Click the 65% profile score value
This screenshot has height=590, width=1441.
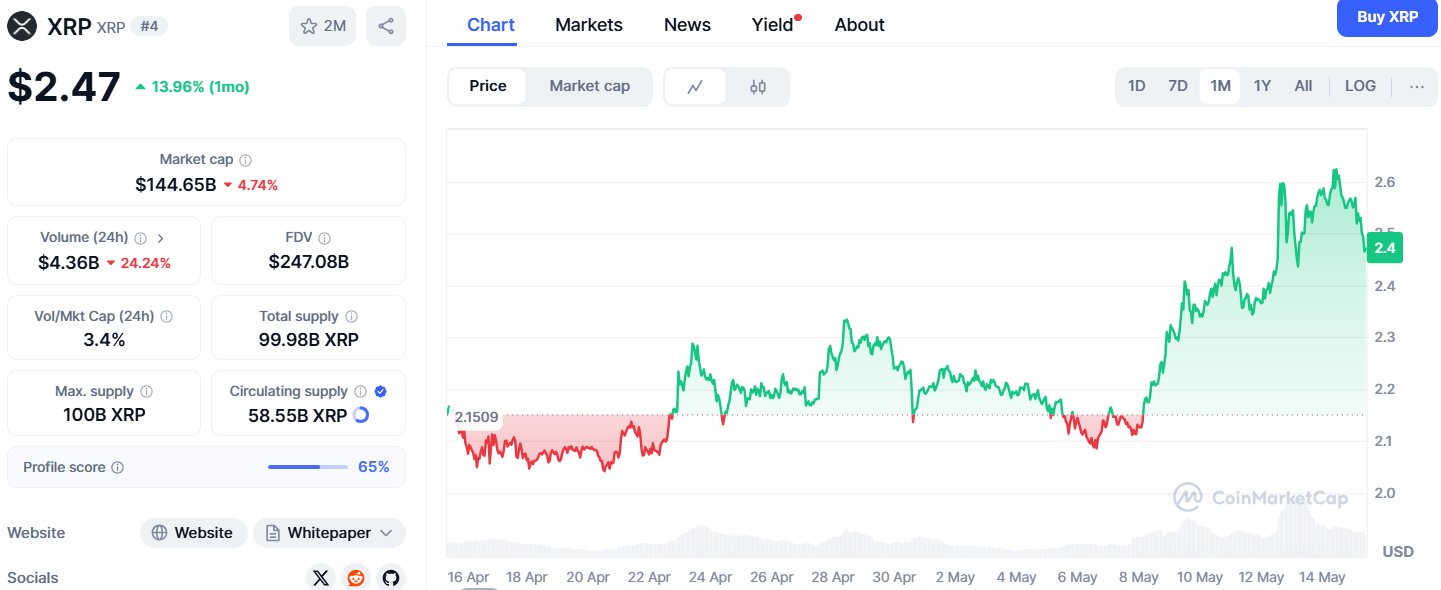(x=374, y=467)
